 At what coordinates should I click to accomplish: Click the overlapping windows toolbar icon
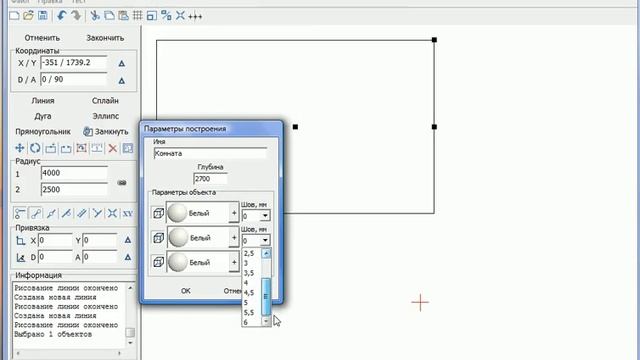coord(151,16)
